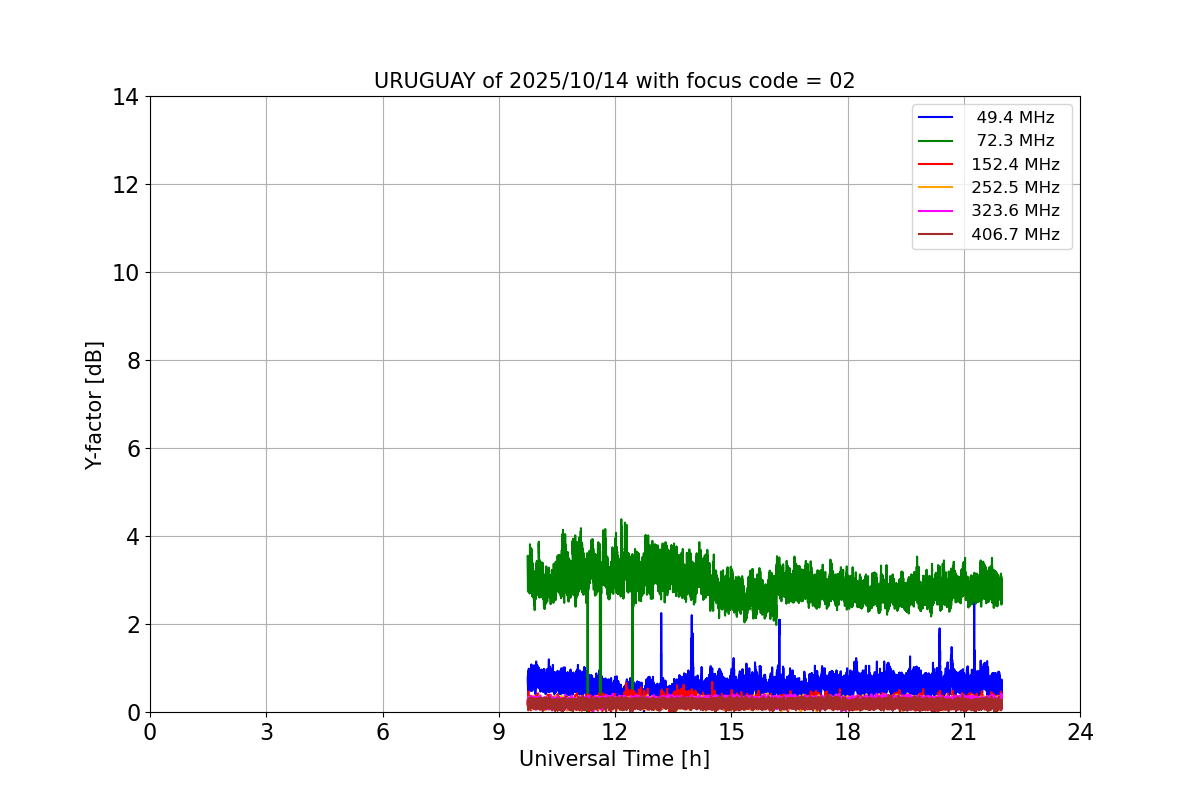Select the 152.4 MHz legend label
The width and height of the screenshot is (1200, 800).
point(1015,165)
